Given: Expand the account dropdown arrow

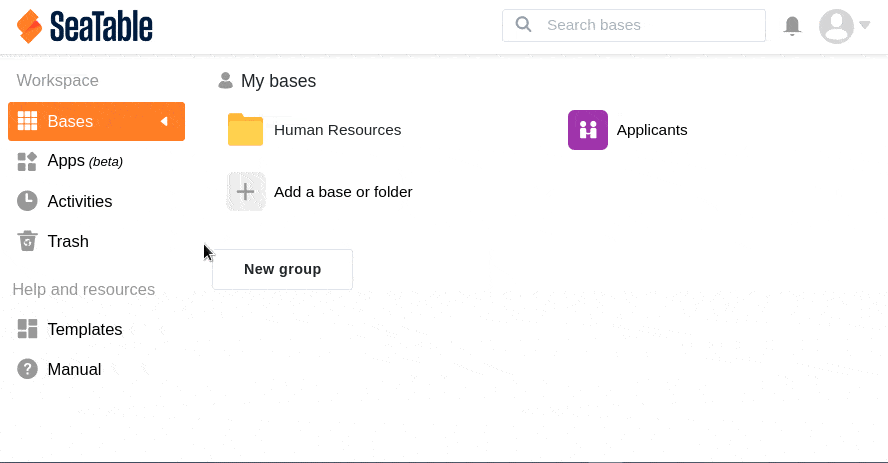Looking at the screenshot, I should (865, 26).
